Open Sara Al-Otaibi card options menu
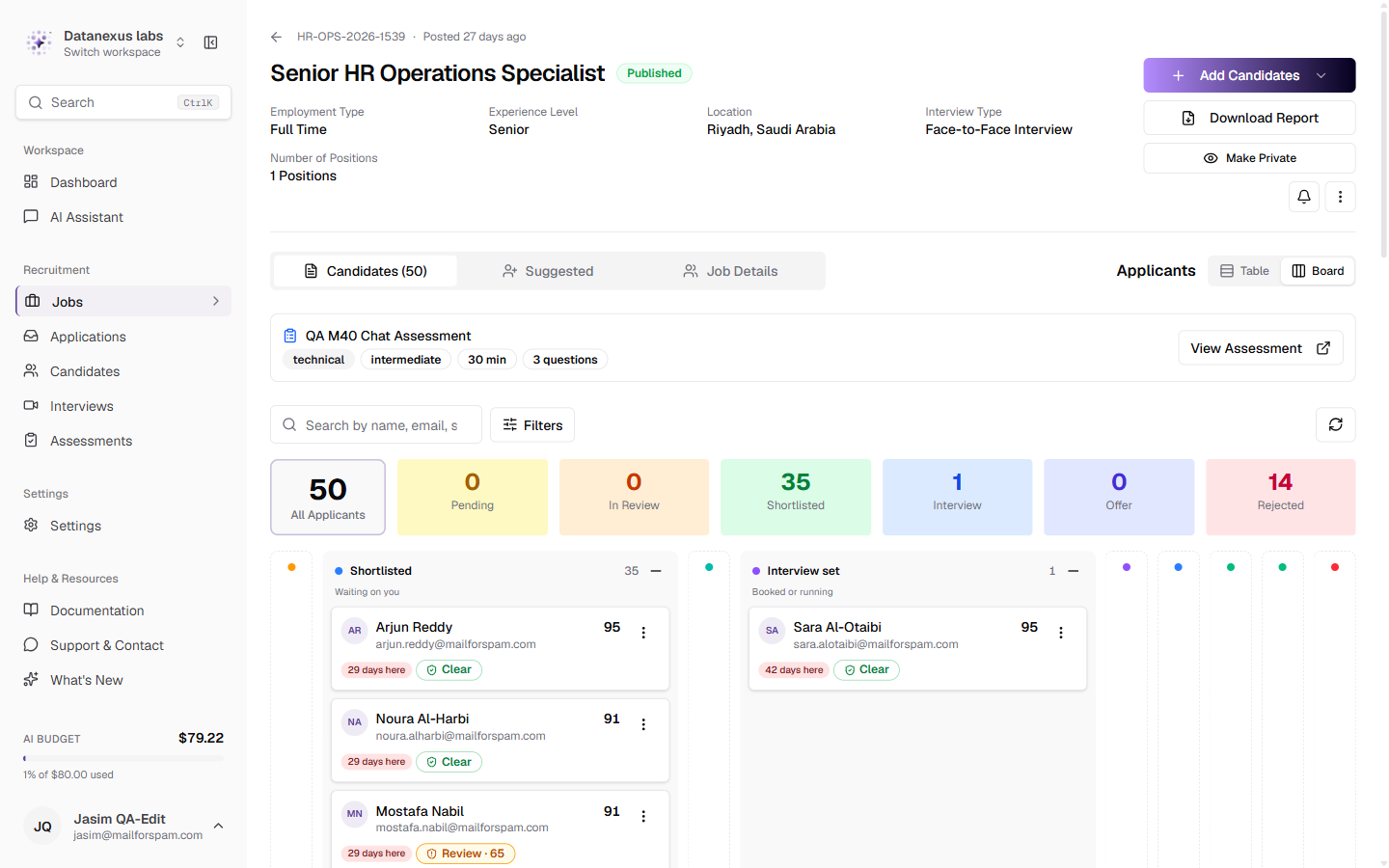The height and width of the screenshot is (868, 1389). (1061, 633)
